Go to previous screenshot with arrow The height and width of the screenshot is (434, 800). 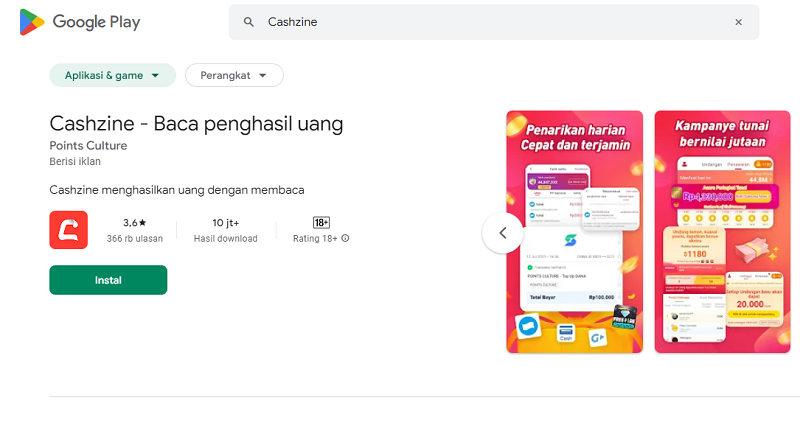click(503, 233)
